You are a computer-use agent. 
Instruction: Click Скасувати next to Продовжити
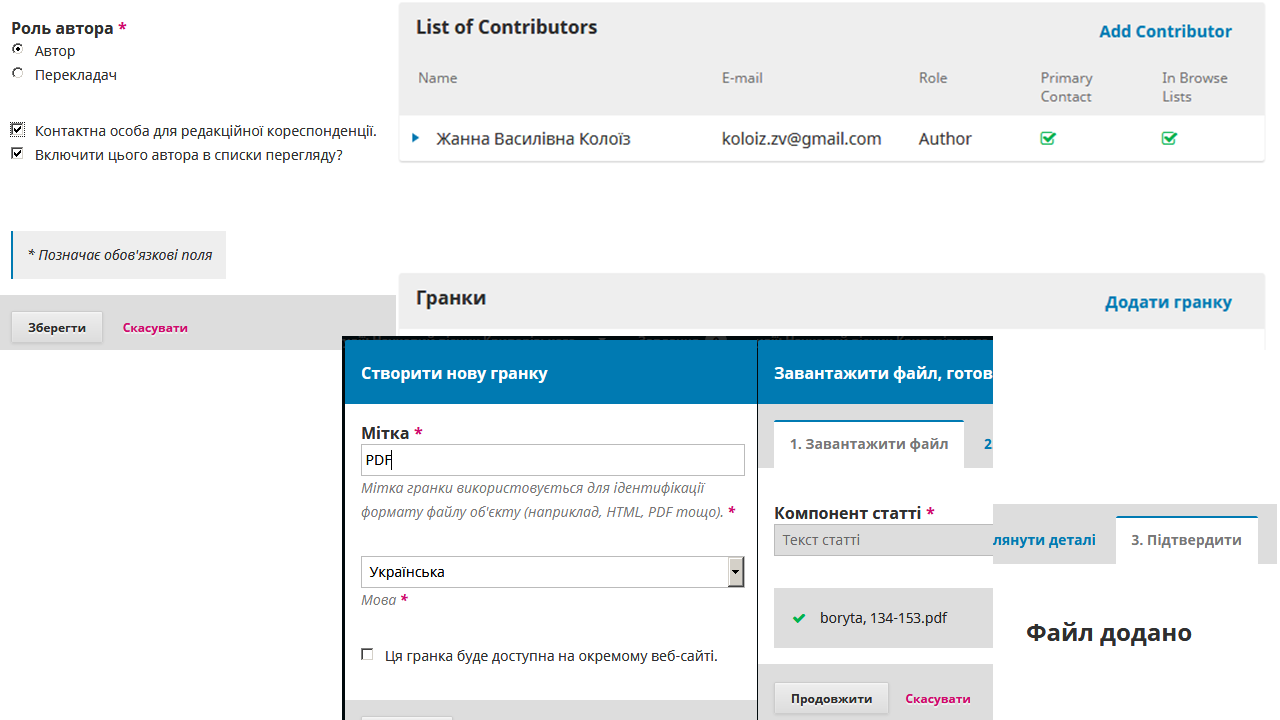pyautogui.click(x=937, y=698)
